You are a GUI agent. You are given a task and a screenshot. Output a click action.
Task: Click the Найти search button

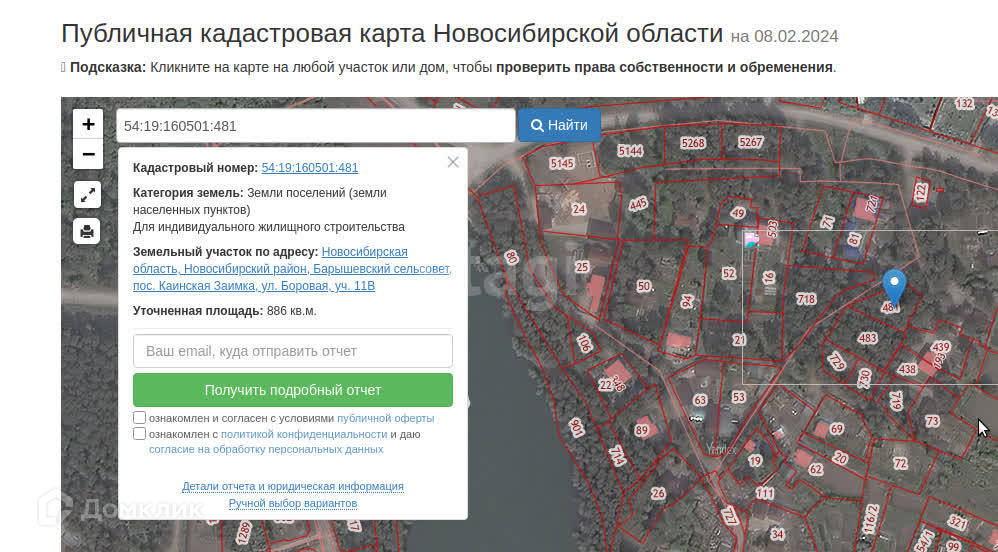[559, 125]
